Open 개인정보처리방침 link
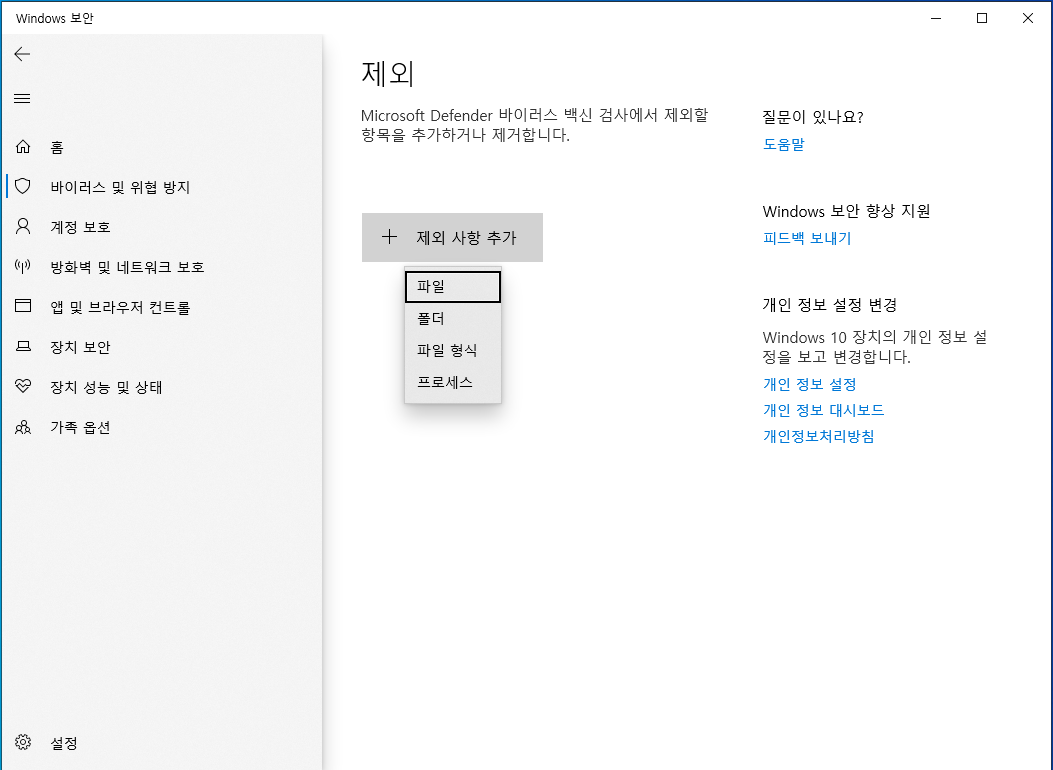The height and width of the screenshot is (770, 1053). [x=818, y=436]
